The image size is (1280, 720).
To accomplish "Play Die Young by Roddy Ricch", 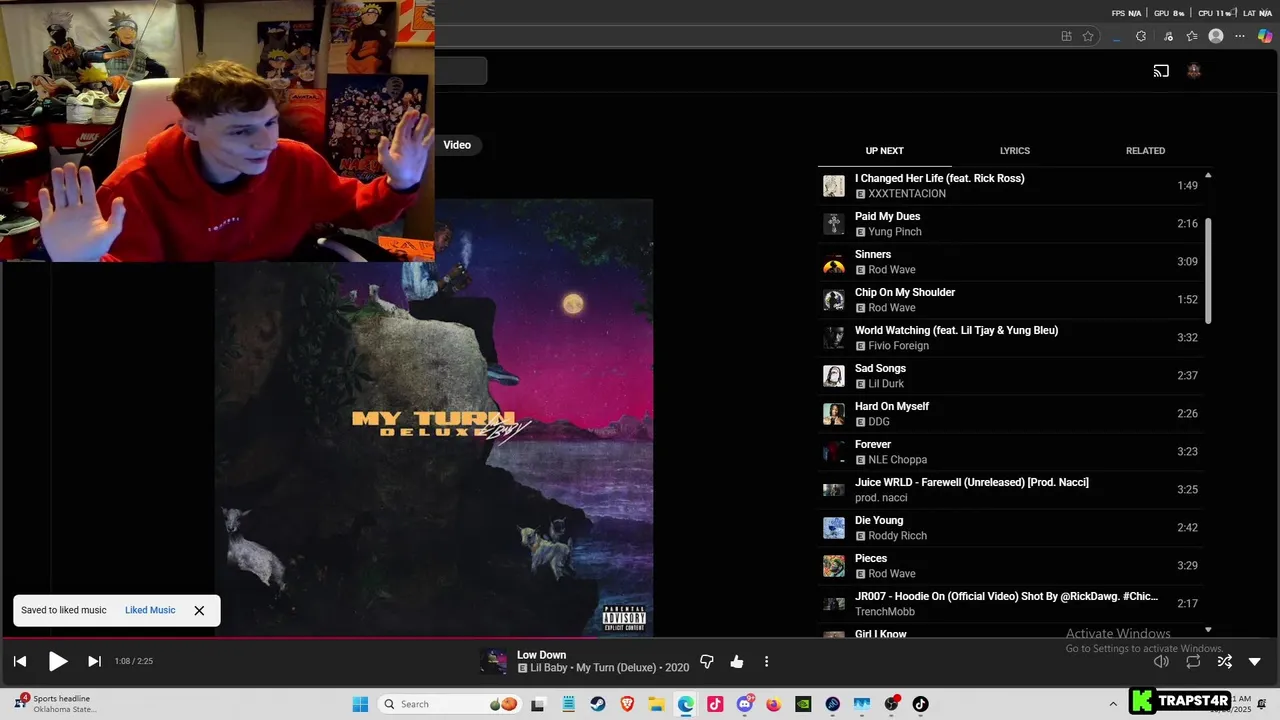I will [1010, 528].
